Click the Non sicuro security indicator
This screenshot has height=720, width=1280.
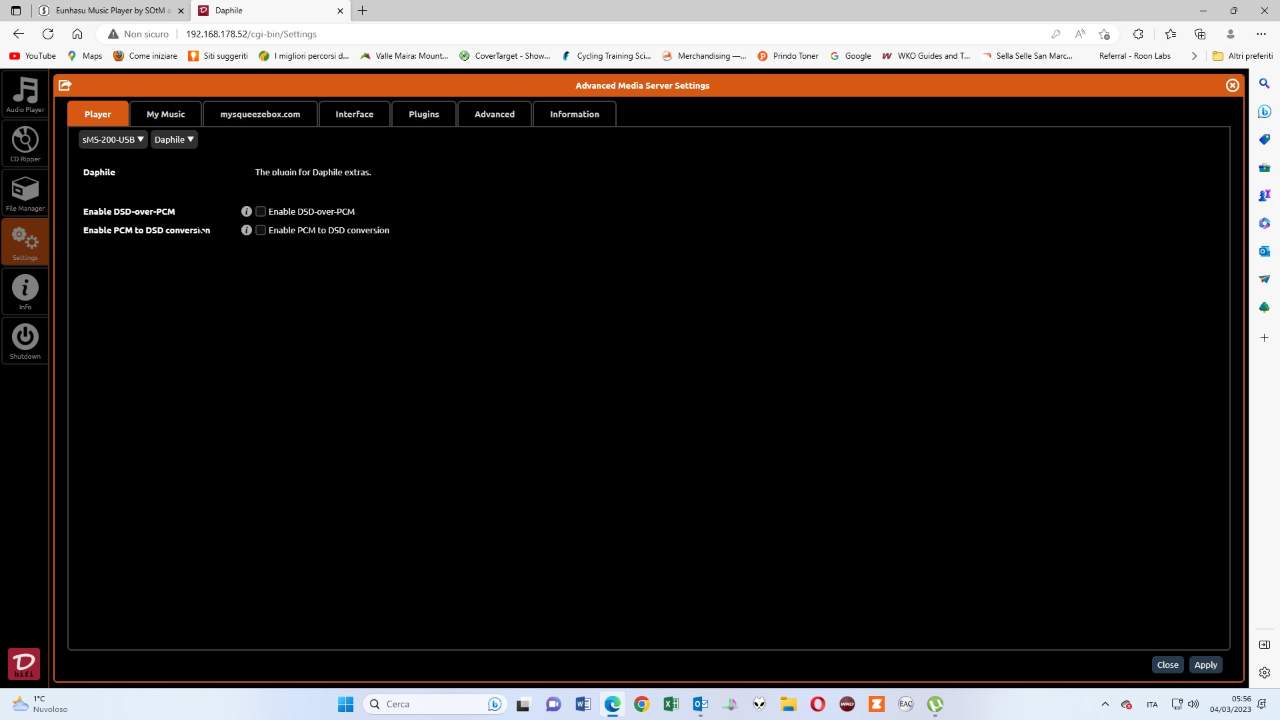tap(139, 34)
